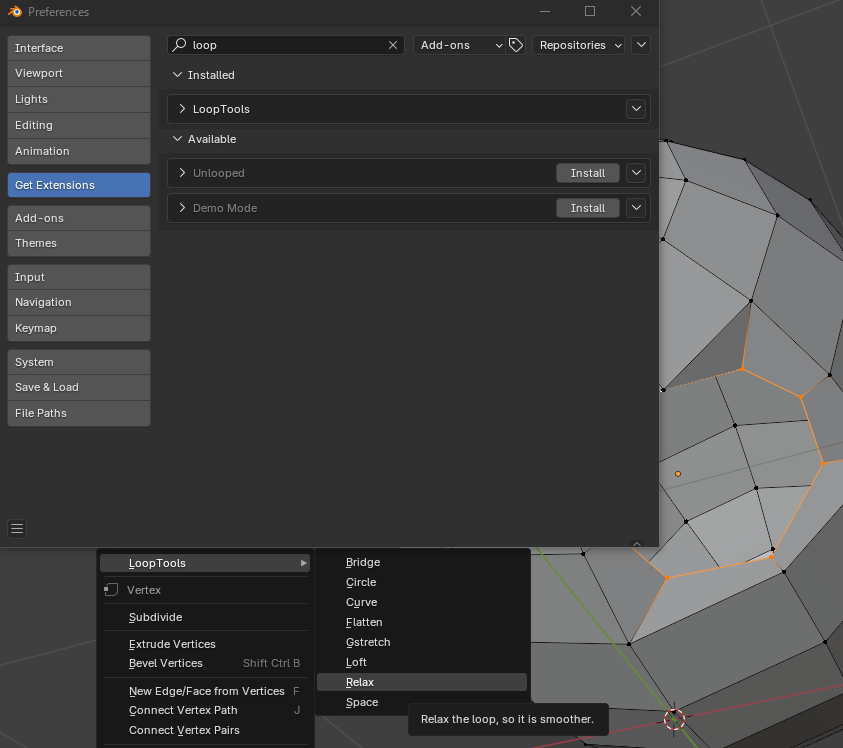Viewport: 843px width, 748px height.
Task: Open the Editing preferences tab
Action: pyautogui.click(x=79, y=125)
